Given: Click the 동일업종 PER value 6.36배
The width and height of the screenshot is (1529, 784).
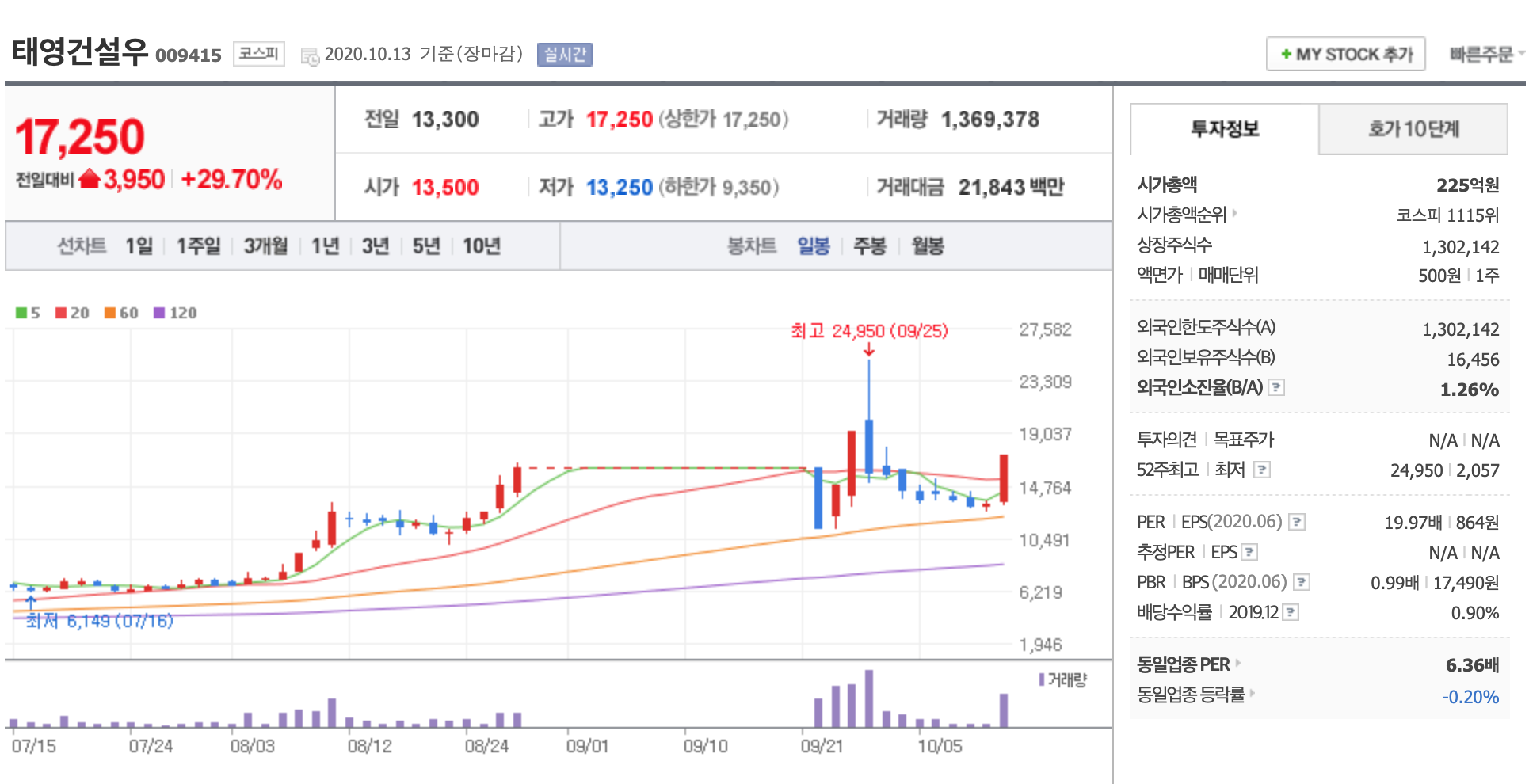Looking at the screenshot, I should pos(1472,665).
